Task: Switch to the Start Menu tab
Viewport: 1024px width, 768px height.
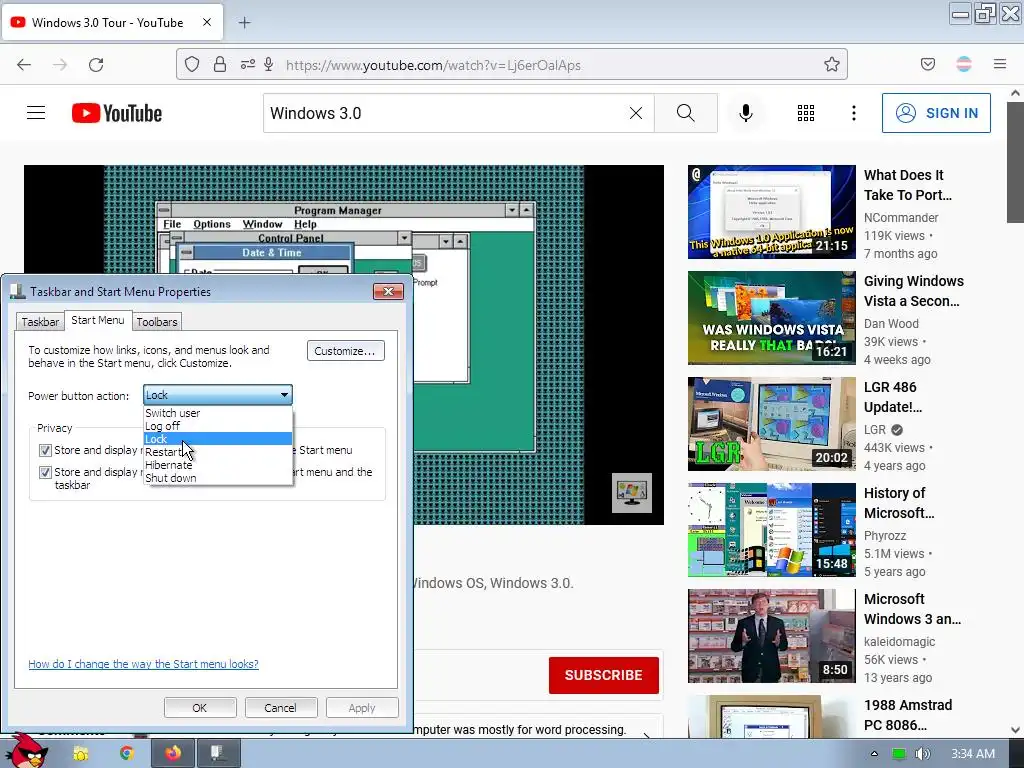Action: 97,320
